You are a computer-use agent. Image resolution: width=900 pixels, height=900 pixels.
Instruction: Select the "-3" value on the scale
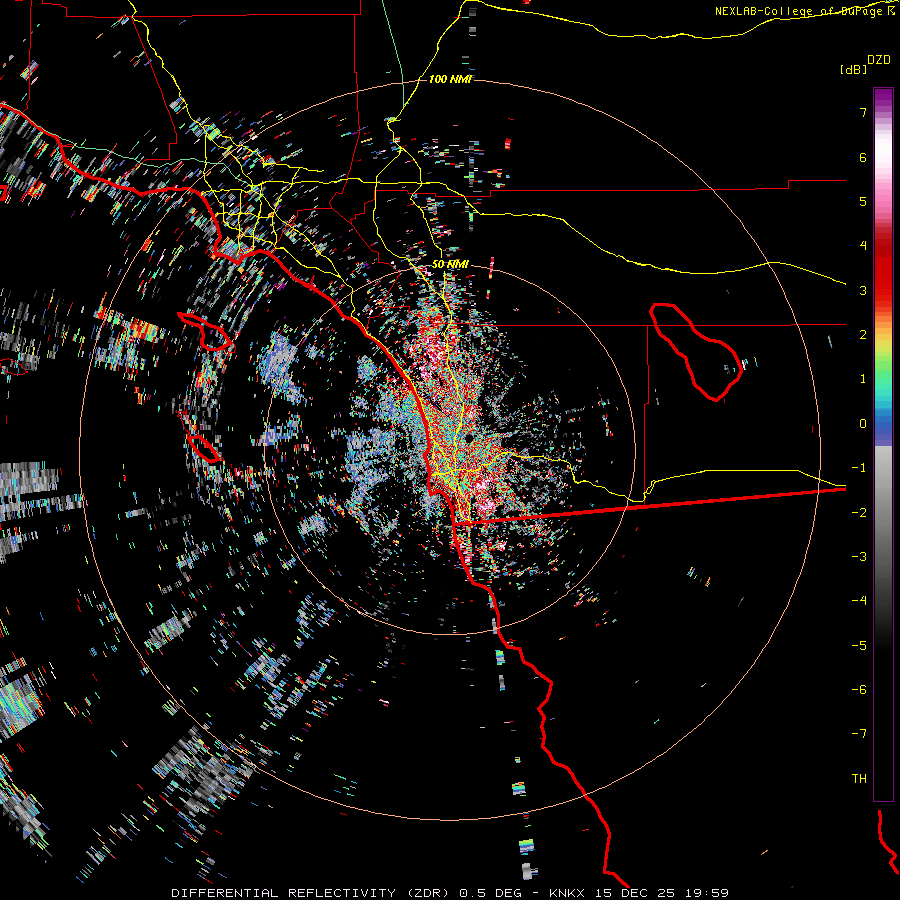(x=859, y=557)
